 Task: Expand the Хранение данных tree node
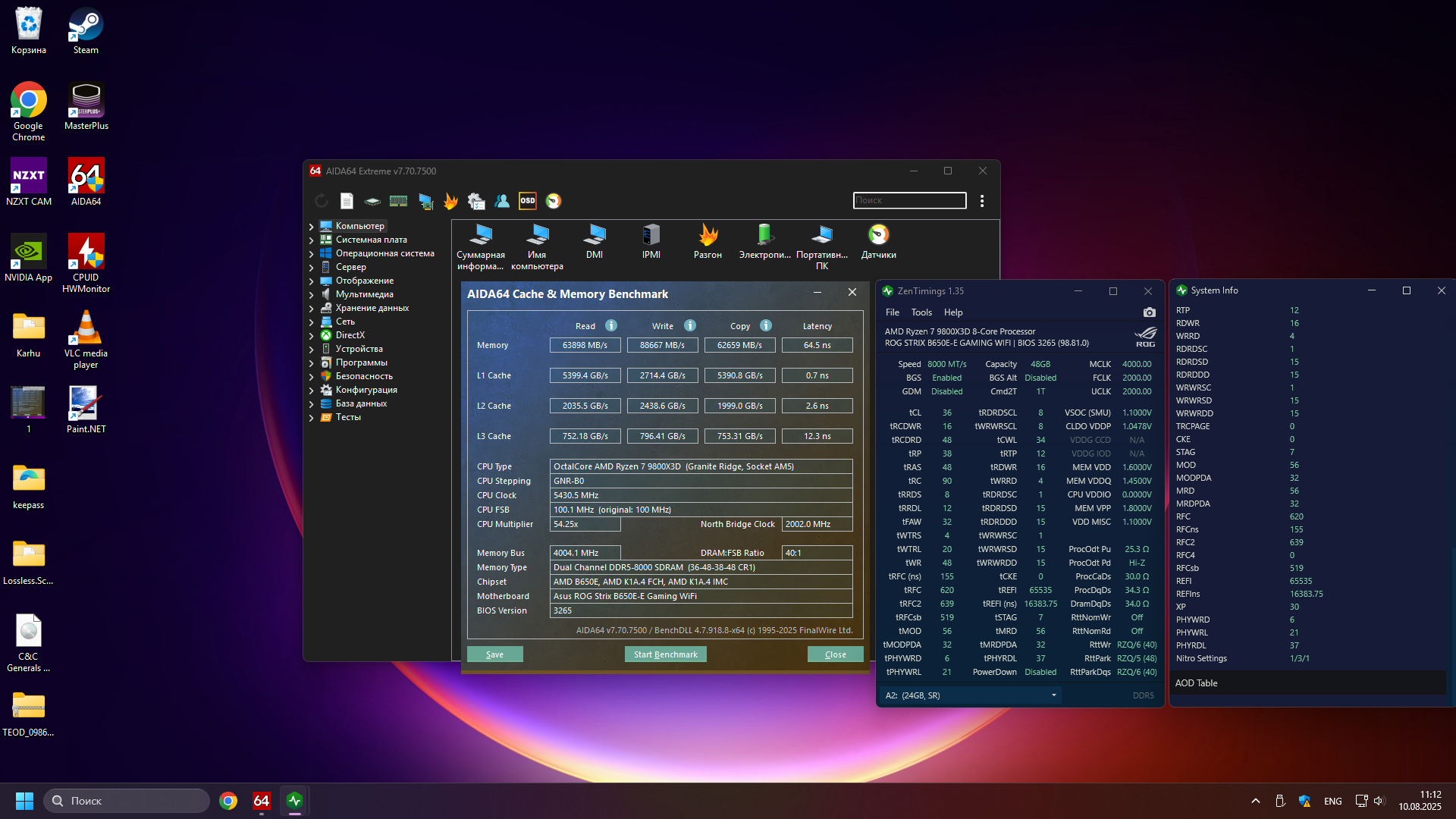[311, 309]
